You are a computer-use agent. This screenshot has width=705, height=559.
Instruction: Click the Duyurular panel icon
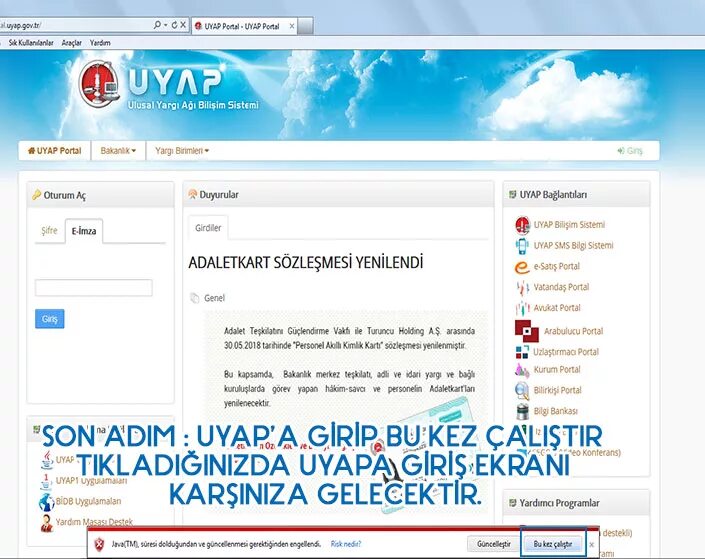point(192,194)
